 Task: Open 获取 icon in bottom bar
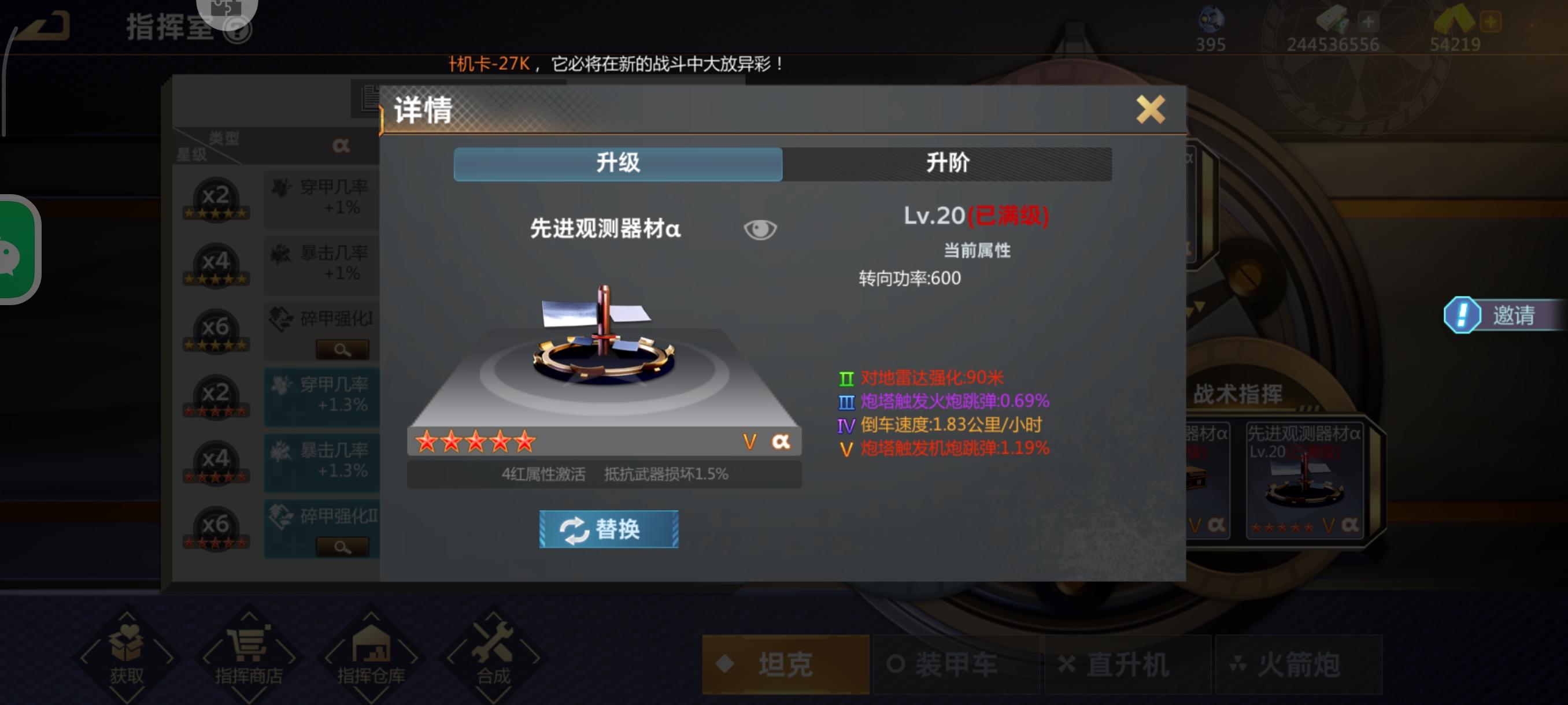click(x=127, y=655)
